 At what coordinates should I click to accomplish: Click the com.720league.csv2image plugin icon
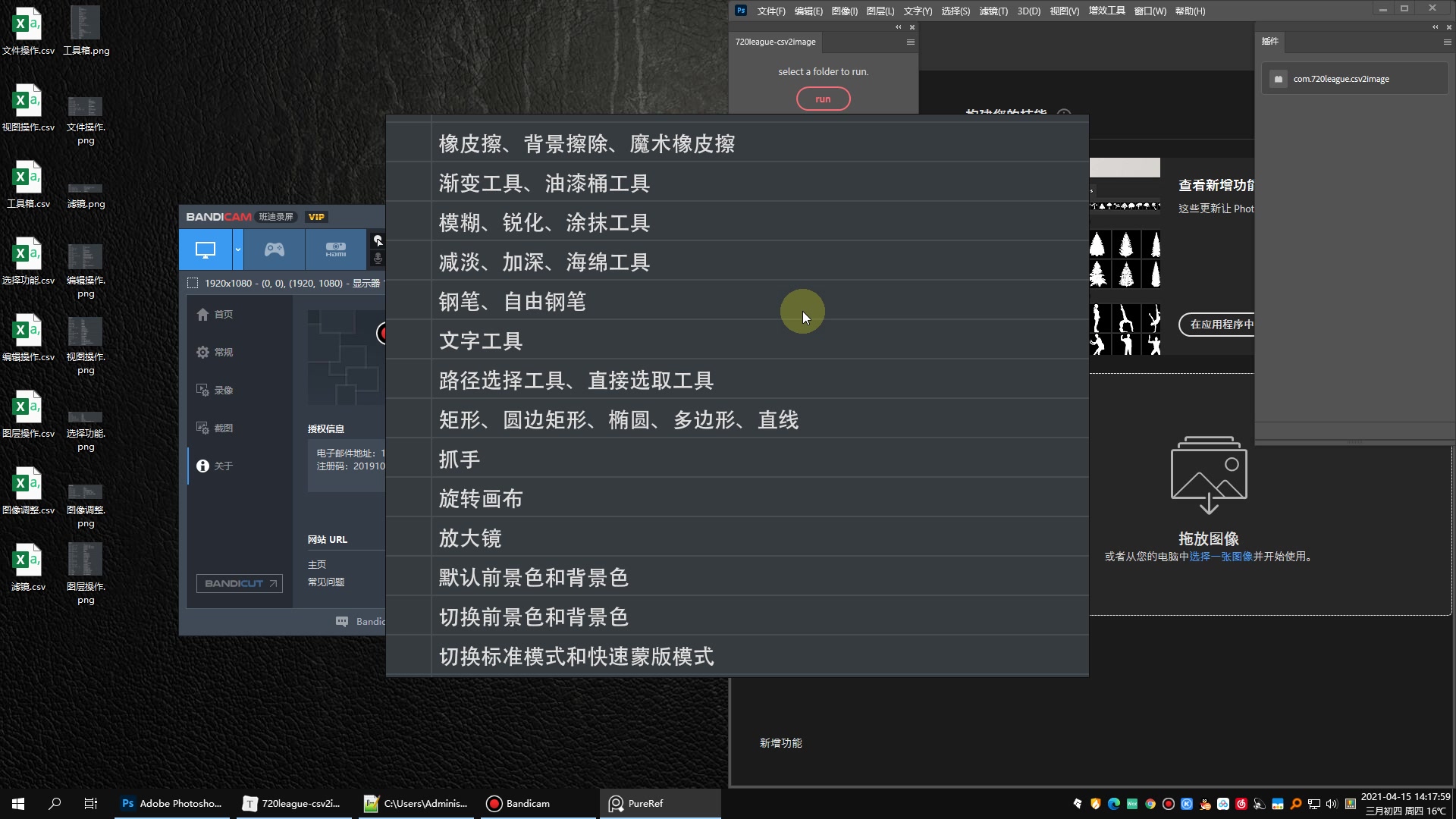tap(1279, 79)
